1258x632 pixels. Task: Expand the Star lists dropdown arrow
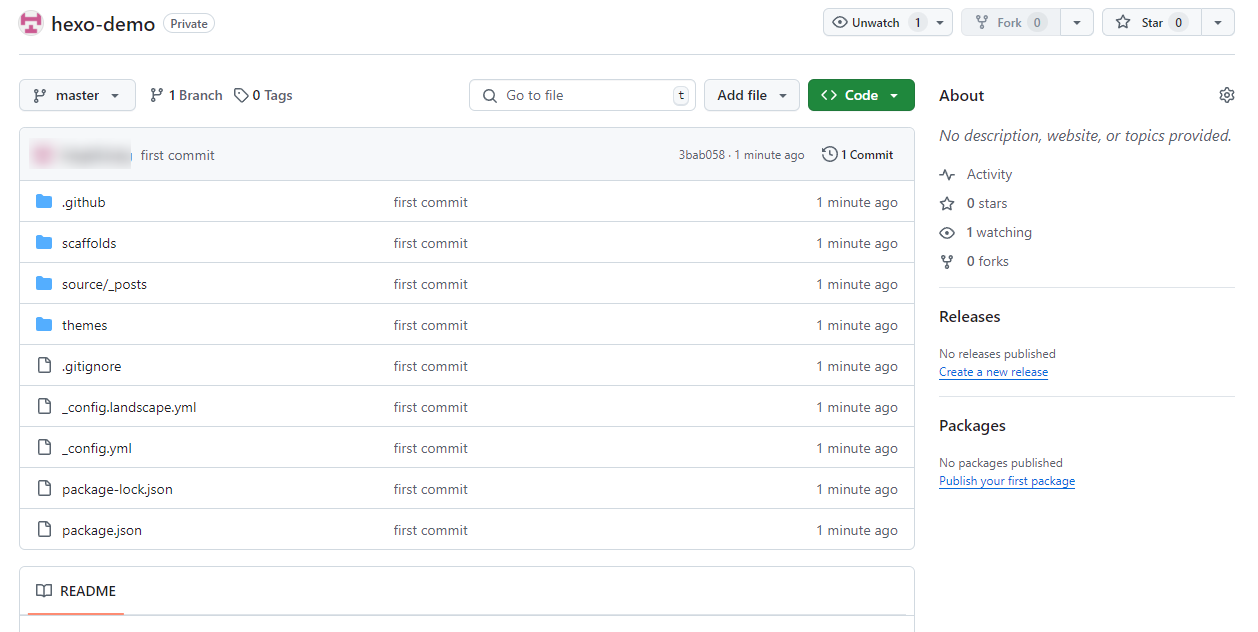pos(1217,22)
